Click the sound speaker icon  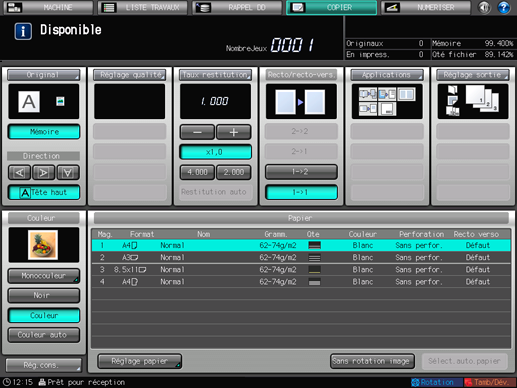(x=484, y=7)
